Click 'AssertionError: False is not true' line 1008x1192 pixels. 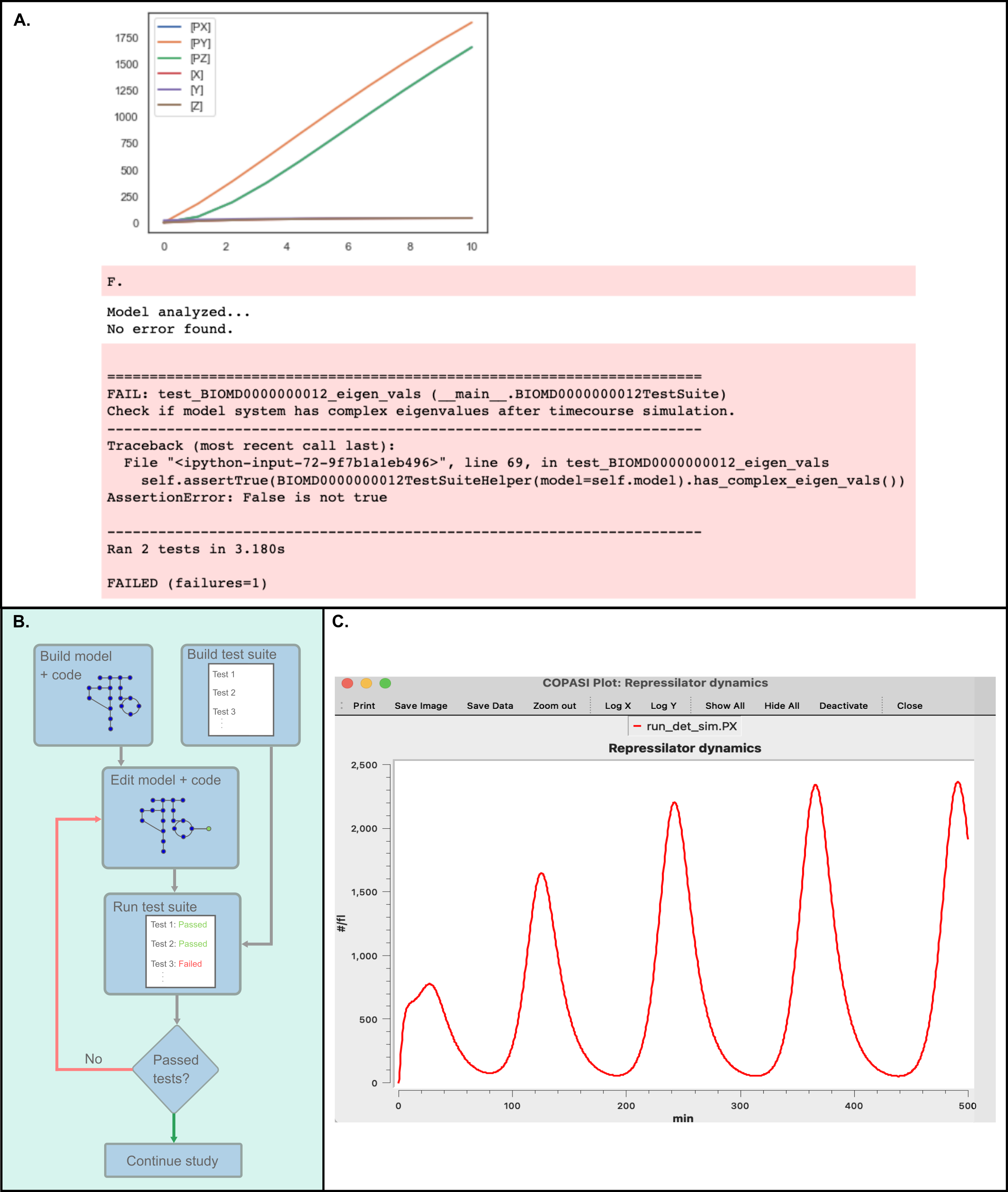click(x=247, y=498)
